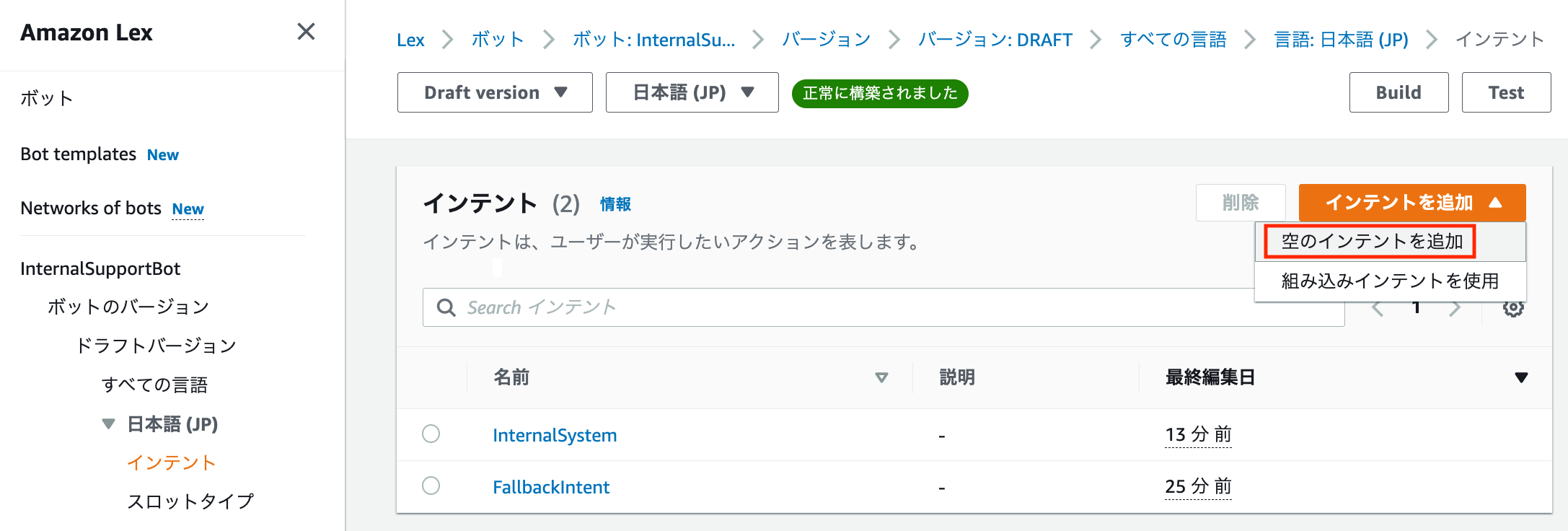
Task: Select the FallbackIntent radio button
Action: click(431, 486)
